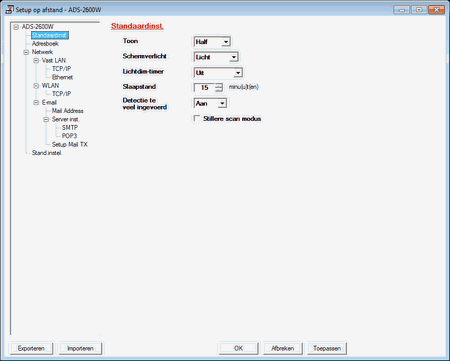Click the Importeren button
Screen dimensions: 450x361
coord(80,348)
